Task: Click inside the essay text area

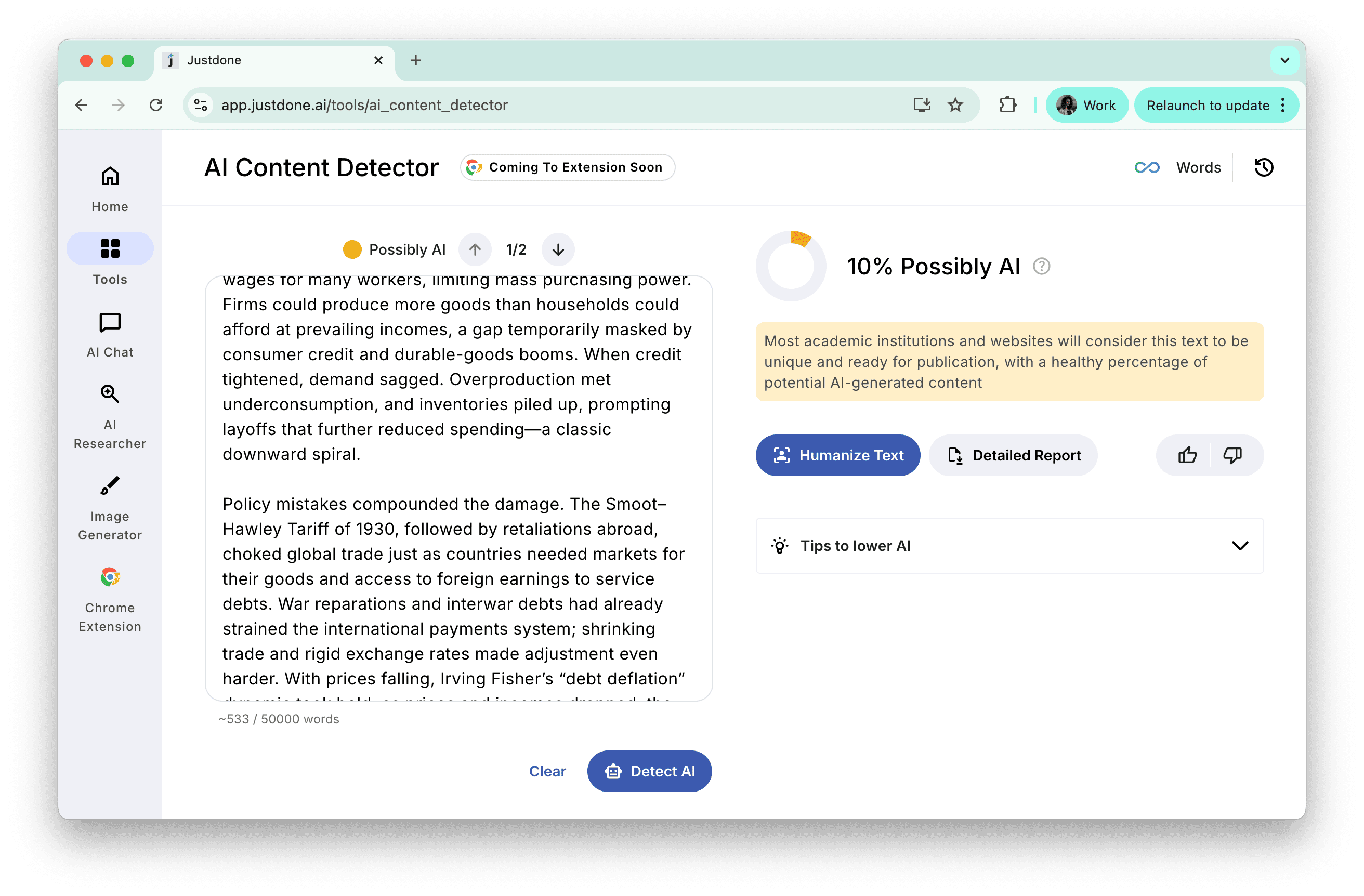Action: point(458,487)
